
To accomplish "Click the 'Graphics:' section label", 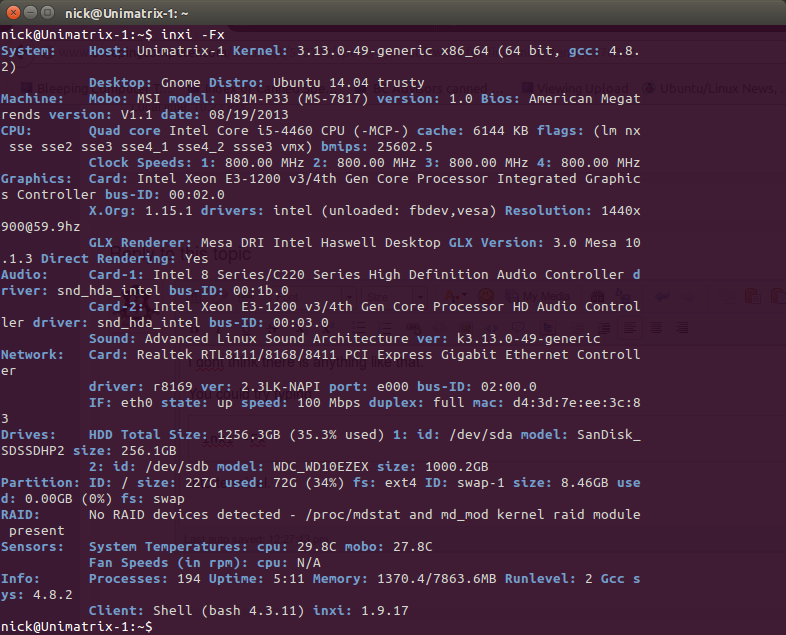I will (x=37, y=178).
